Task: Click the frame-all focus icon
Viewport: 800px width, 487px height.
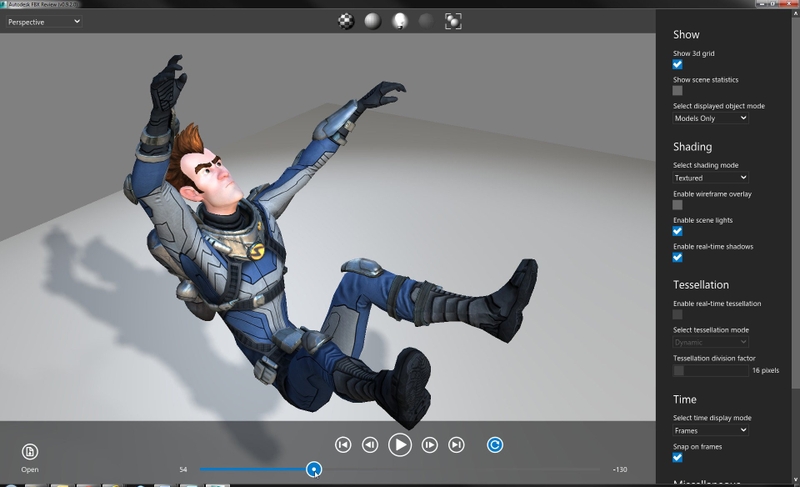Action: tap(453, 21)
